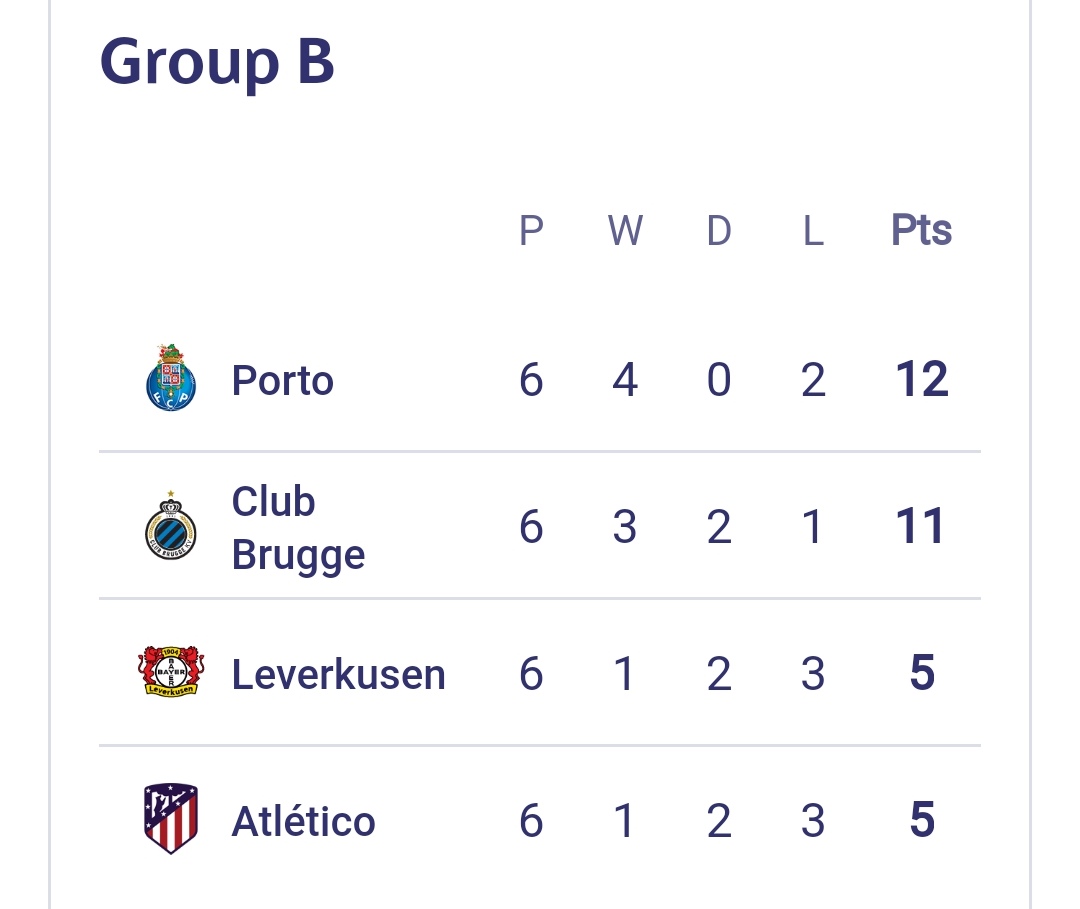This screenshot has width=1080, height=909.
Task: Click Club Brugge's 3 wins value
Action: [x=625, y=527]
